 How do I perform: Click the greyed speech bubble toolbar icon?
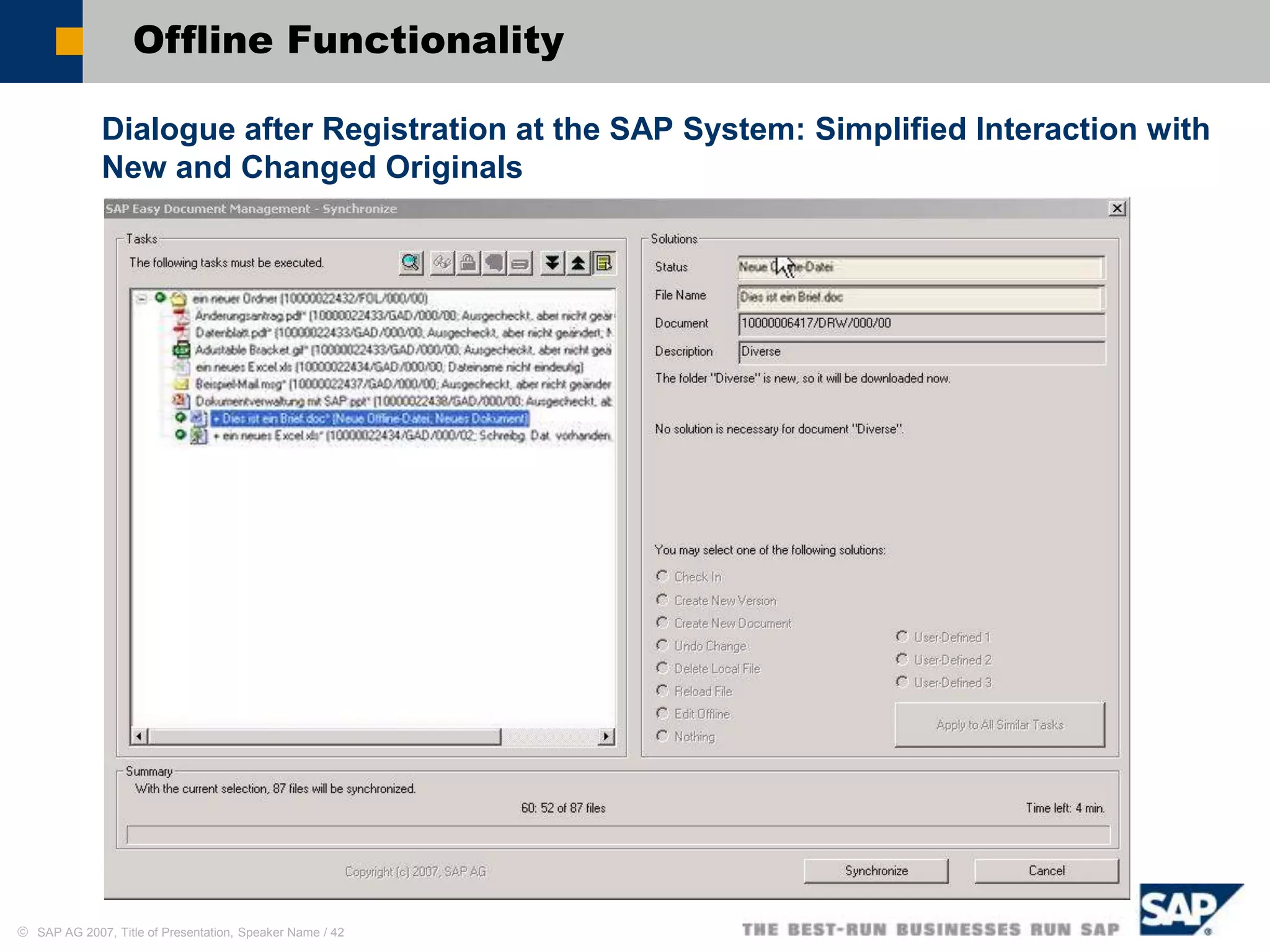pyautogui.click(x=494, y=263)
